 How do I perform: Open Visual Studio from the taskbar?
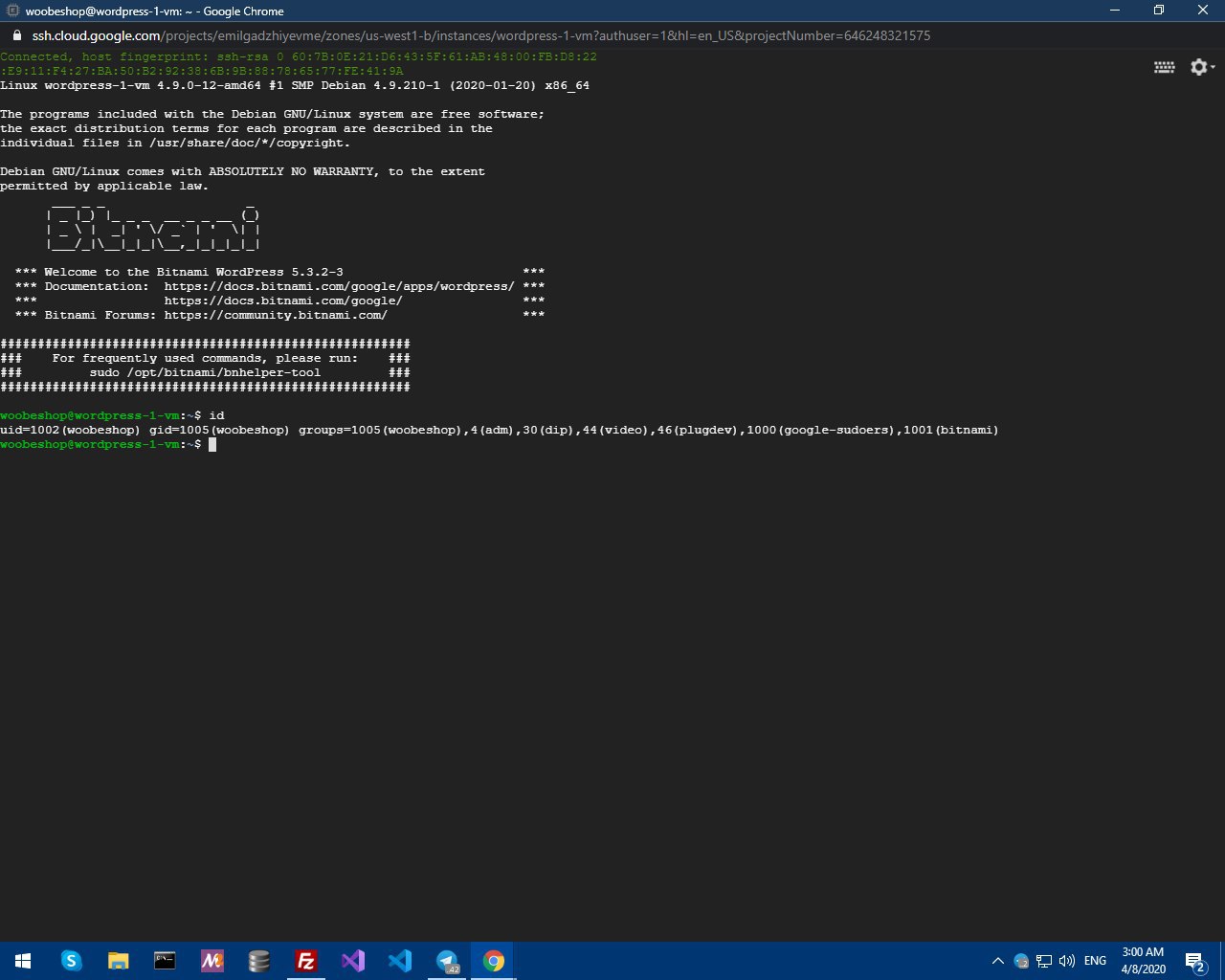[352, 961]
